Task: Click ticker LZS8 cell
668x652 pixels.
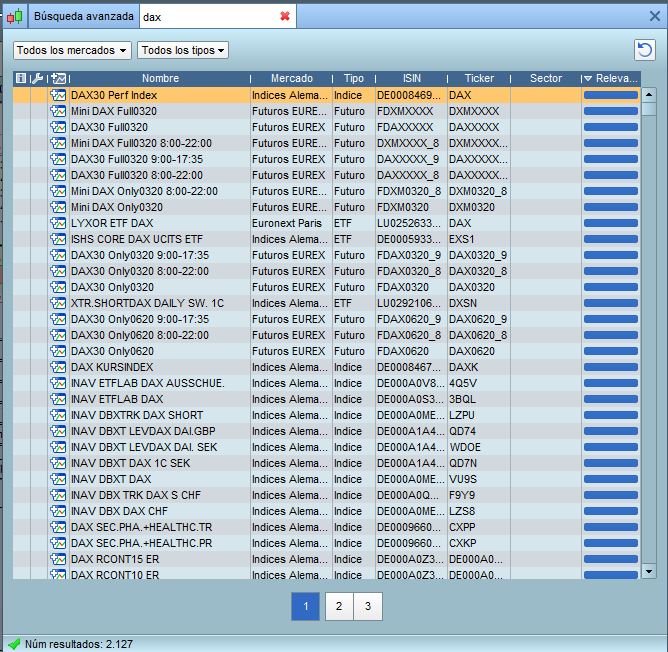Action: pyautogui.click(x=462, y=511)
